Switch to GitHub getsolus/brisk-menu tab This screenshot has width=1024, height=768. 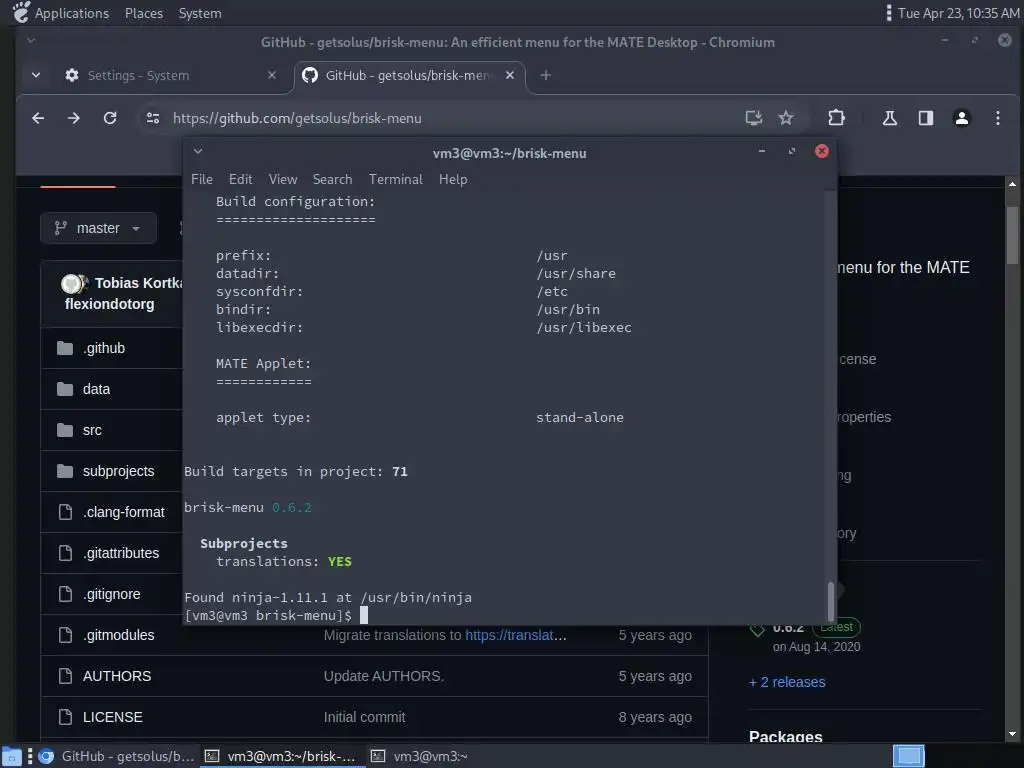pyautogui.click(x=407, y=76)
